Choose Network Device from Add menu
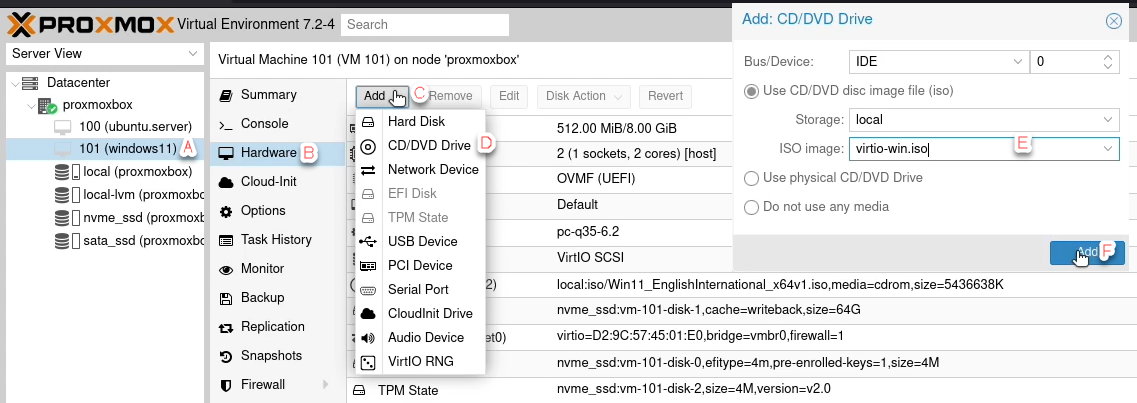This screenshot has height=403, width=1137. point(433,170)
